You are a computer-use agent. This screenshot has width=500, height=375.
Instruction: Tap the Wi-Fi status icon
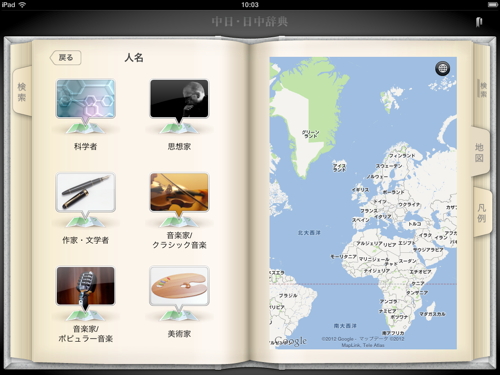pos(23,5)
